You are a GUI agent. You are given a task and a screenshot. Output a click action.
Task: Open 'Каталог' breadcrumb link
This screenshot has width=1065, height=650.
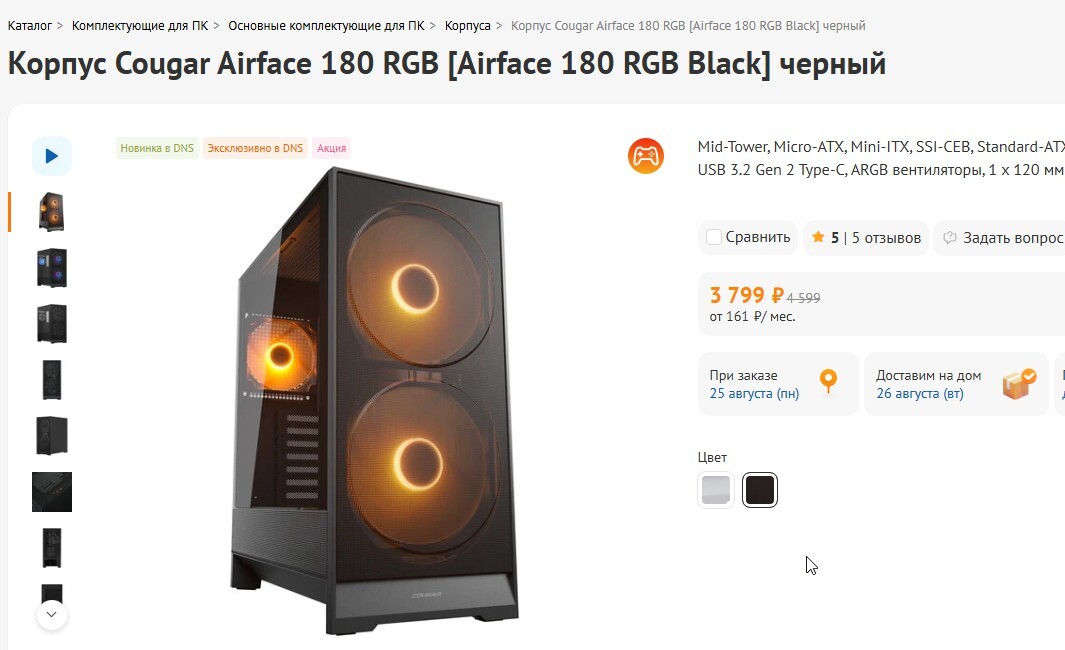[29, 25]
